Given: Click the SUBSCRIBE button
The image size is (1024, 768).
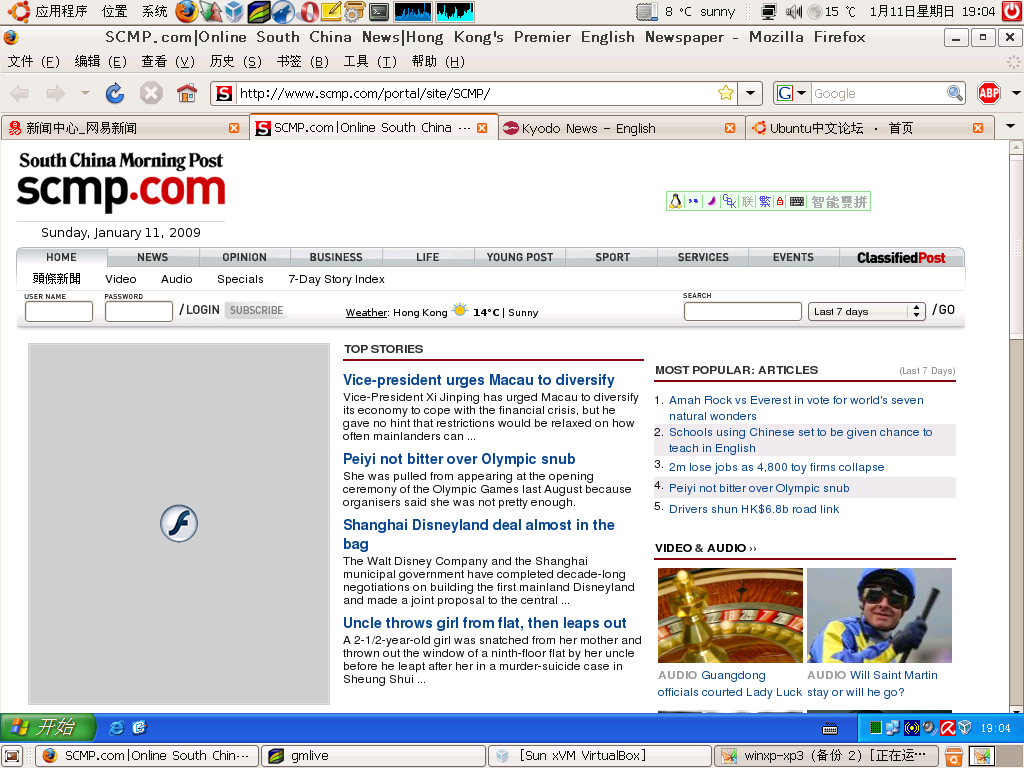Looking at the screenshot, I should click(256, 310).
